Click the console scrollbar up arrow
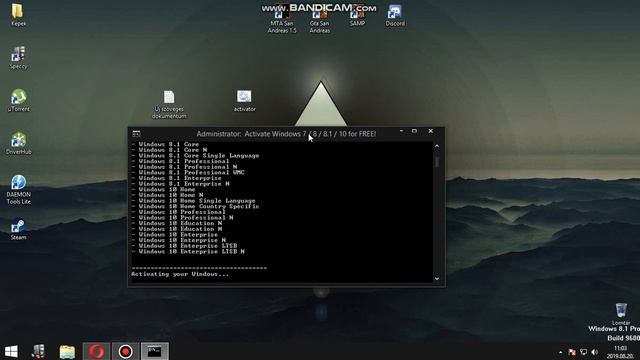Screen dimensions: 640x360 coord(437,146)
